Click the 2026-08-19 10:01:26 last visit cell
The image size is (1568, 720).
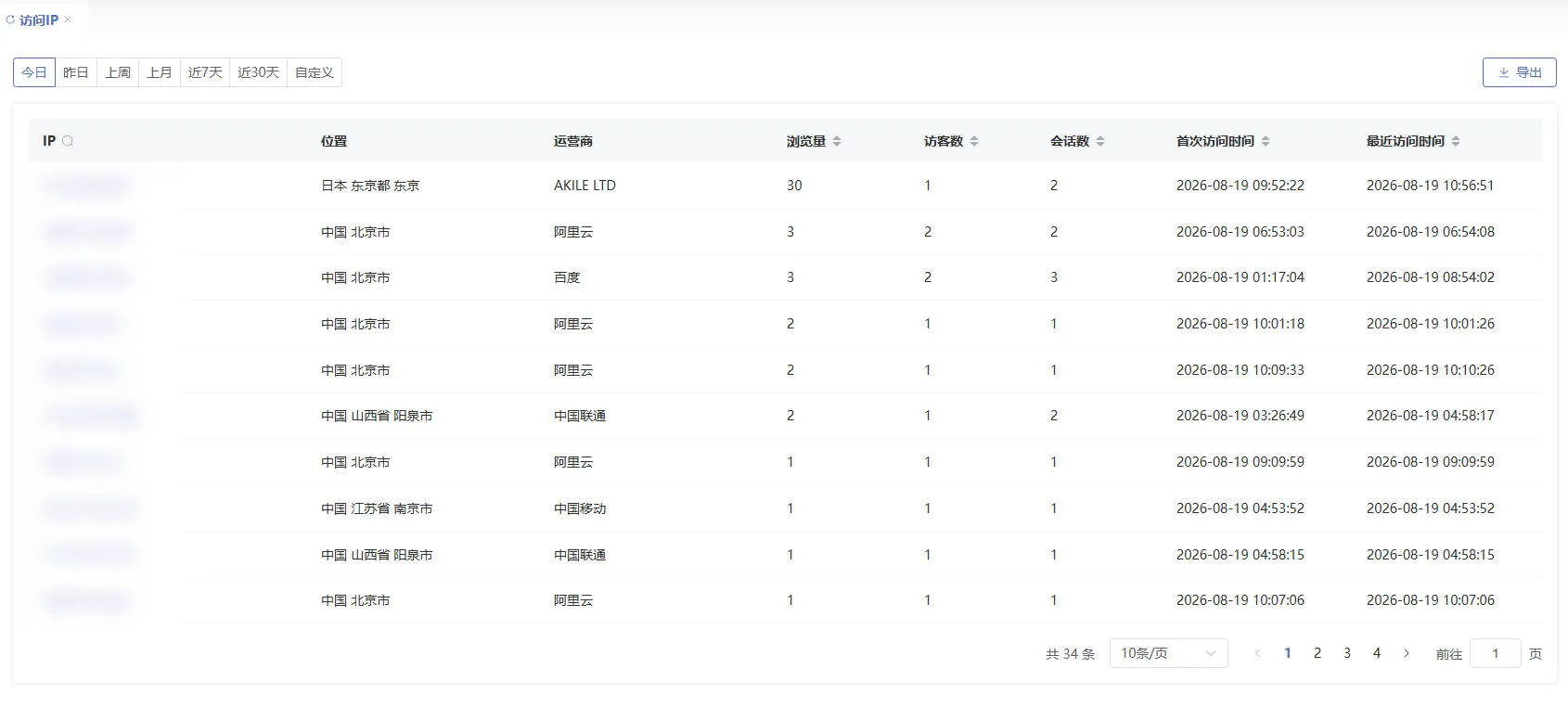click(1431, 324)
